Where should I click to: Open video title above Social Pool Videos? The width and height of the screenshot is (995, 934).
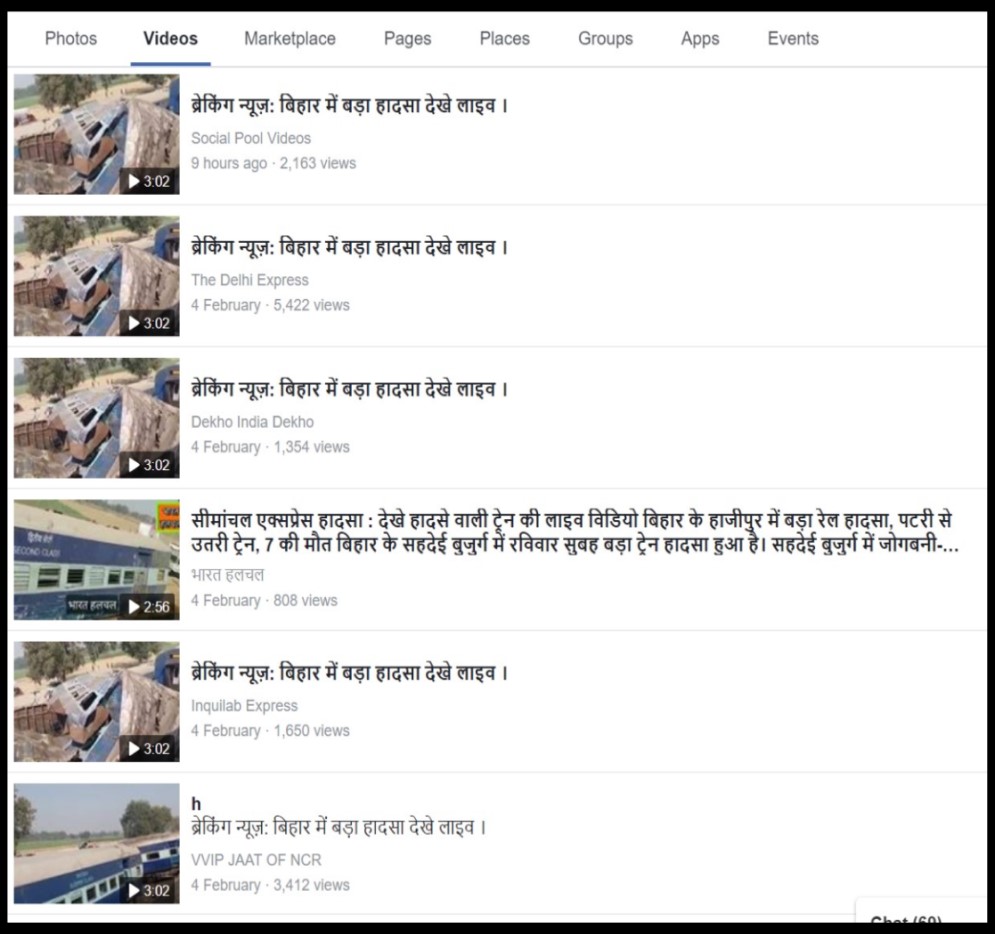point(350,105)
